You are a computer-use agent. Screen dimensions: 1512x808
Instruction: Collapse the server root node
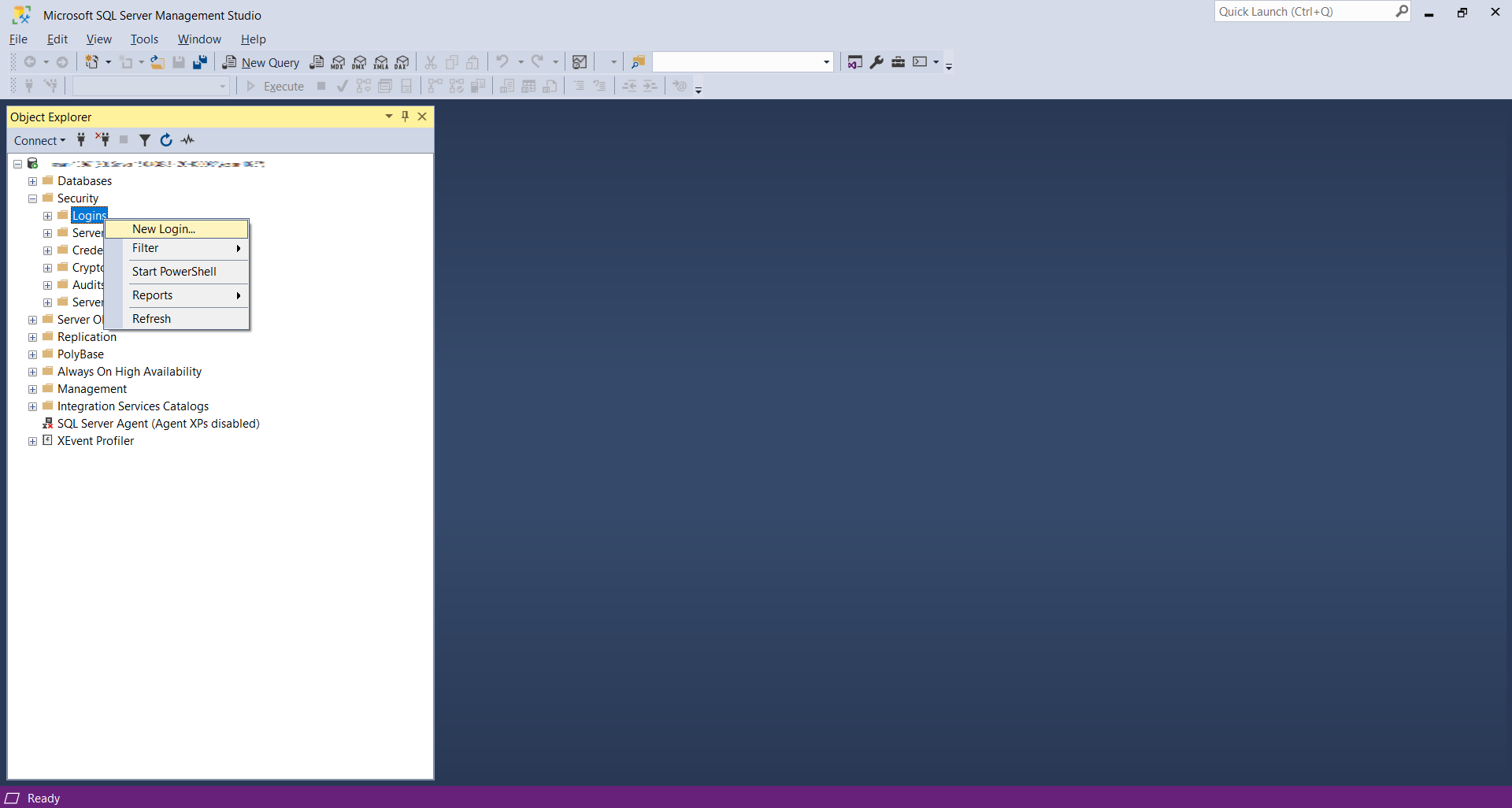tap(18, 164)
